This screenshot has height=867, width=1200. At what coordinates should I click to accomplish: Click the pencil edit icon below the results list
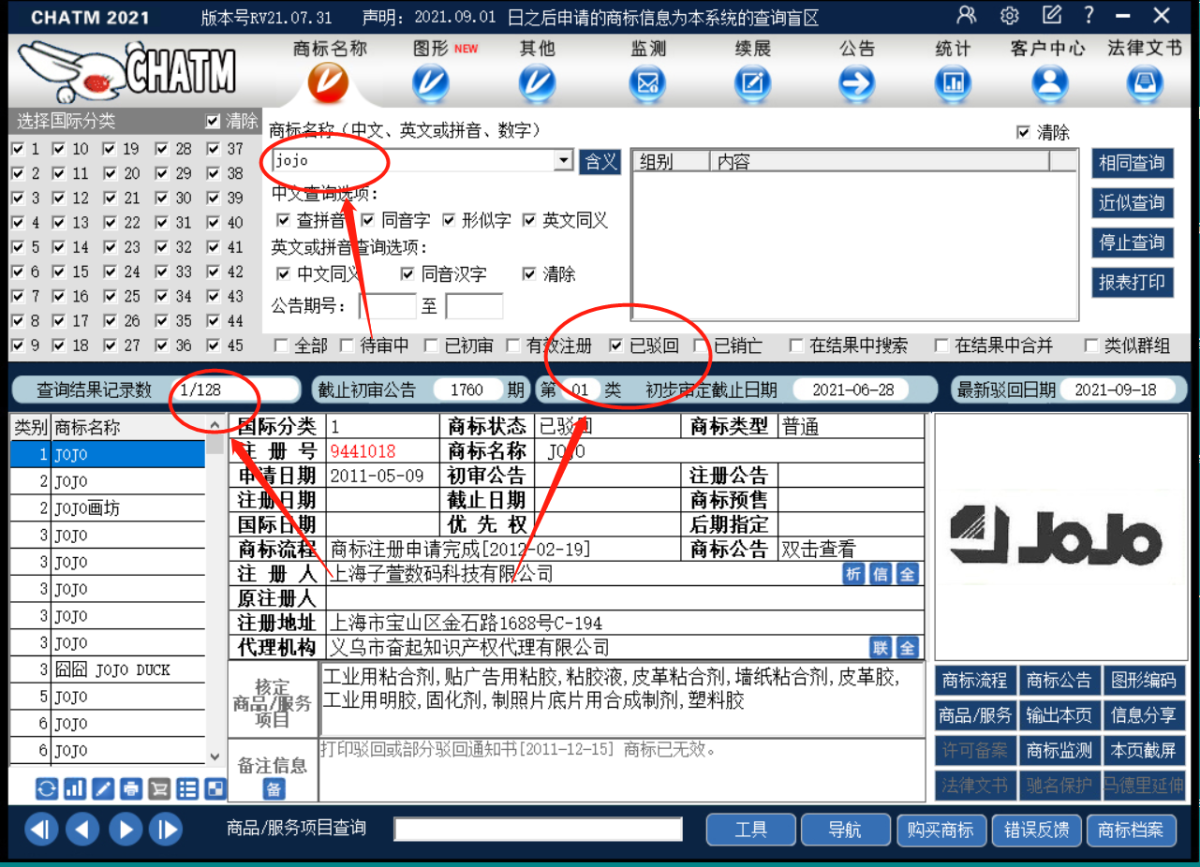(x=103, y=789)
